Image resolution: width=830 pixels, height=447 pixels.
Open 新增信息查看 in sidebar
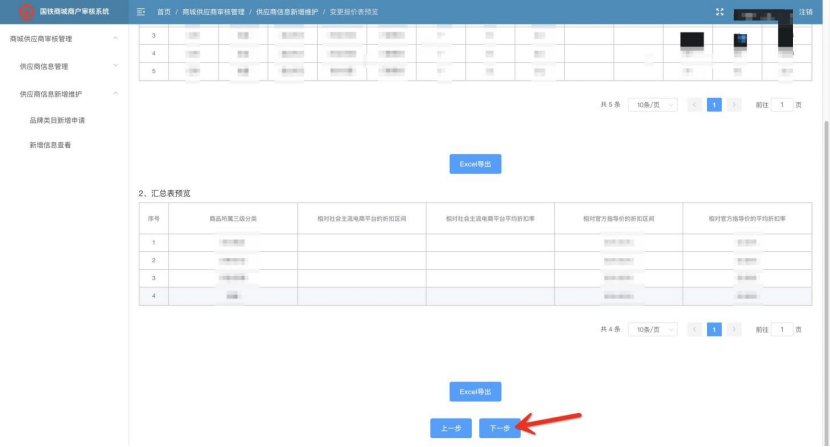click(x=50, y=145)
